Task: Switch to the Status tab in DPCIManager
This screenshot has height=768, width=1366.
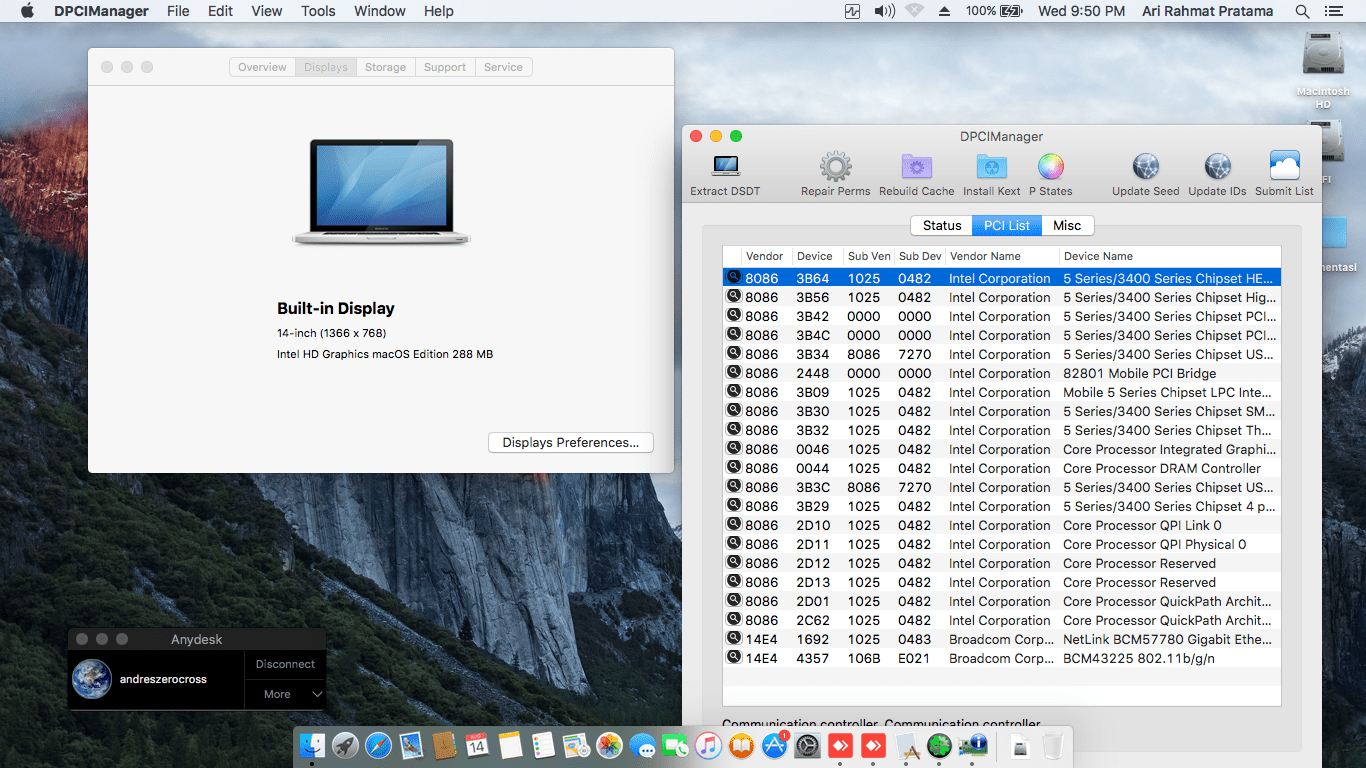Action: [x=942, y=226]
